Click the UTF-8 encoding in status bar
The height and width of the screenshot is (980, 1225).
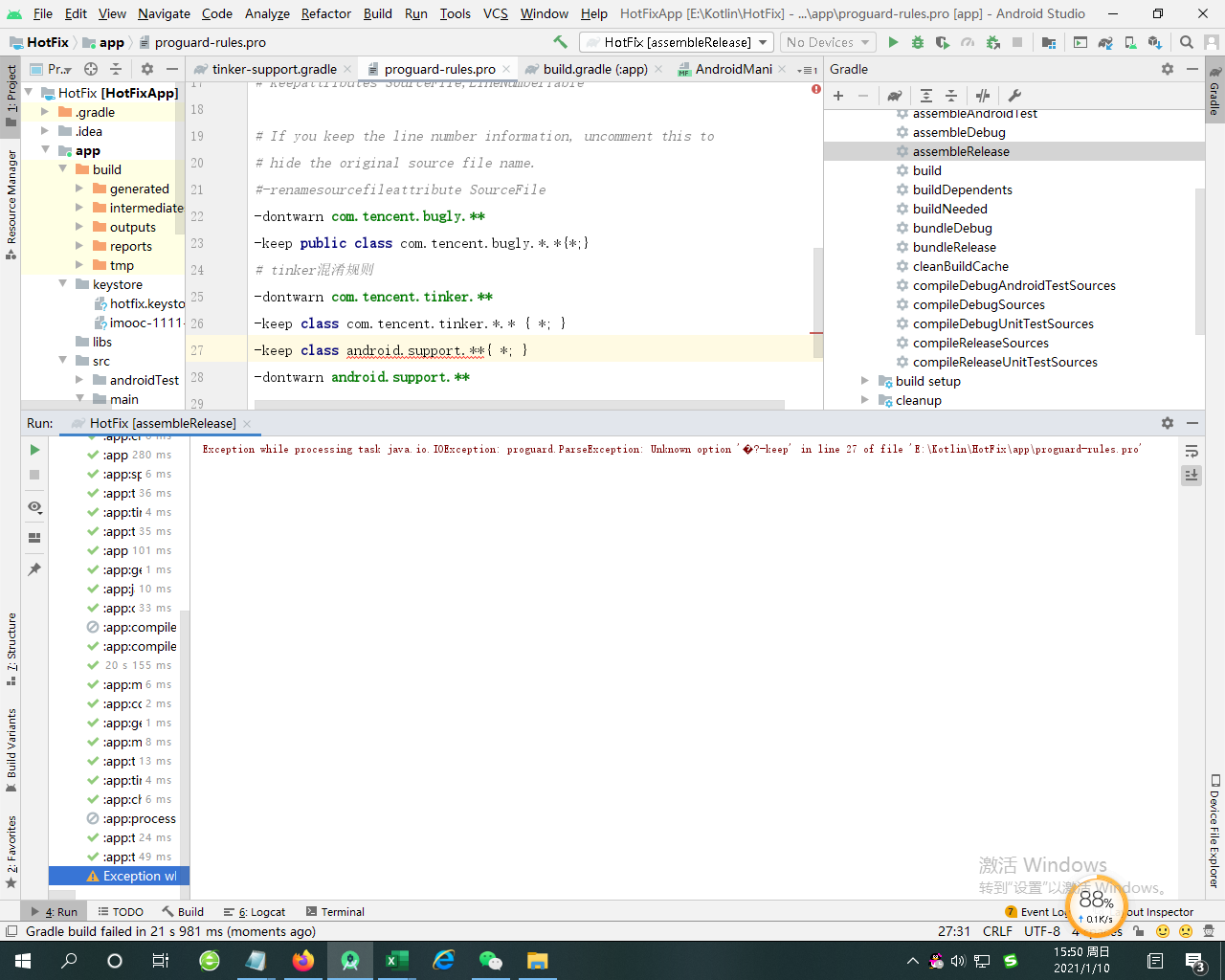point(1042,931)
